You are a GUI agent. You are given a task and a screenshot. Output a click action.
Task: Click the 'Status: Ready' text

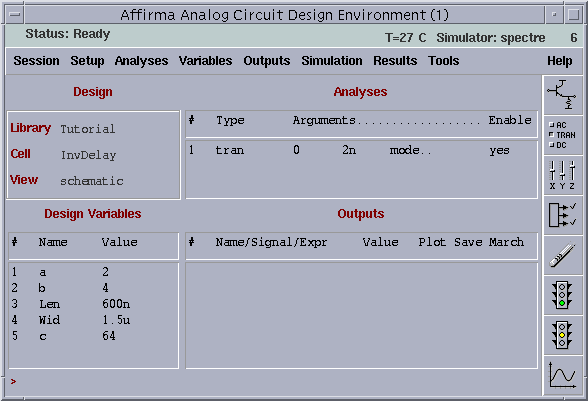(68, 34)
